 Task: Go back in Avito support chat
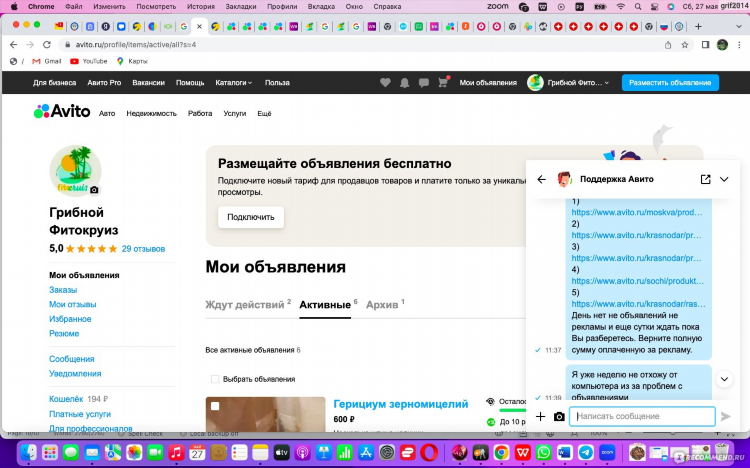541,179
